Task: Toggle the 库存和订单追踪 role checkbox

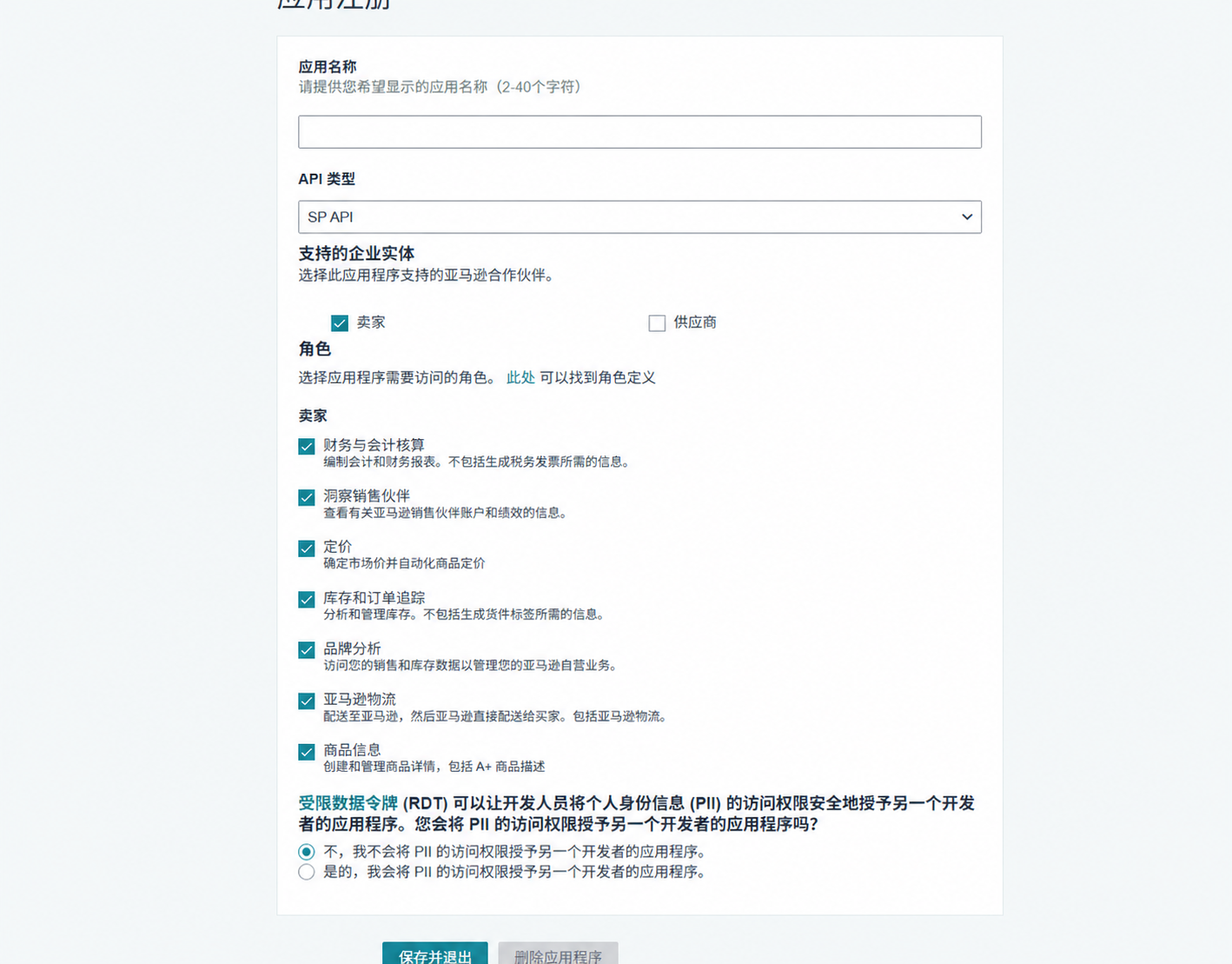Action: [x=307, y=600]
